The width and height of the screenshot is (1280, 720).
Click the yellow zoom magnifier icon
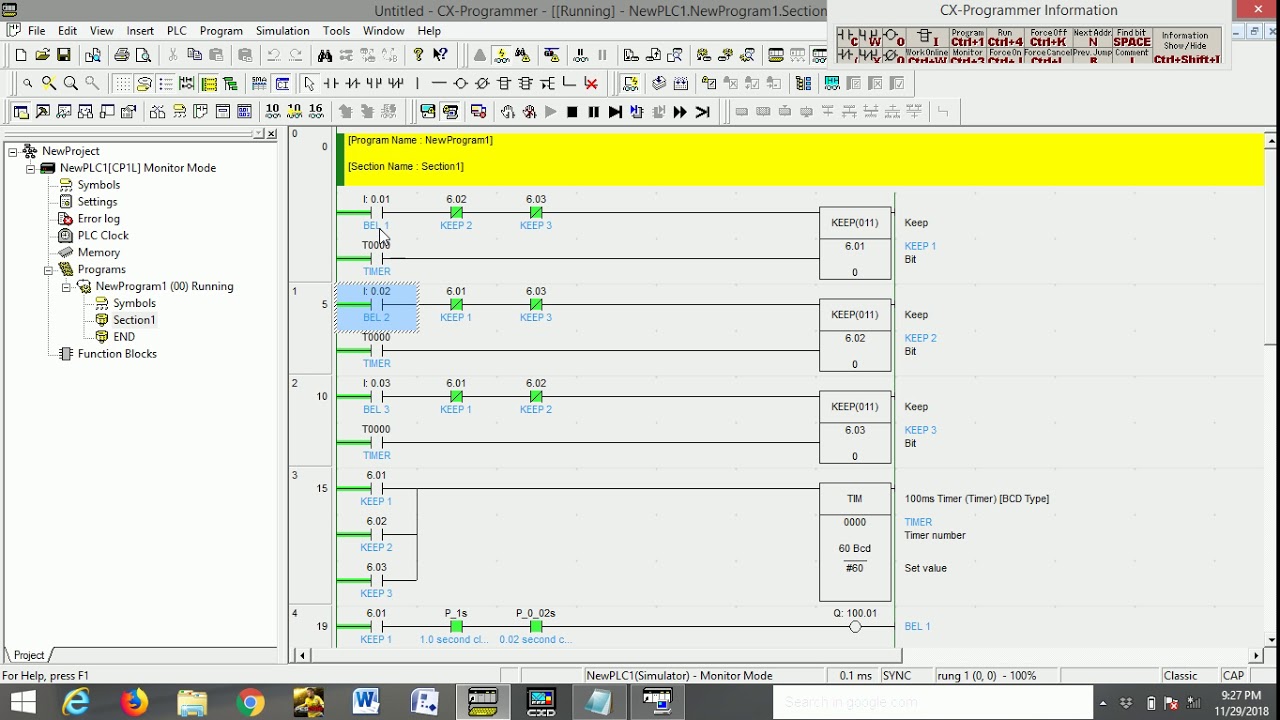point(49,84)
